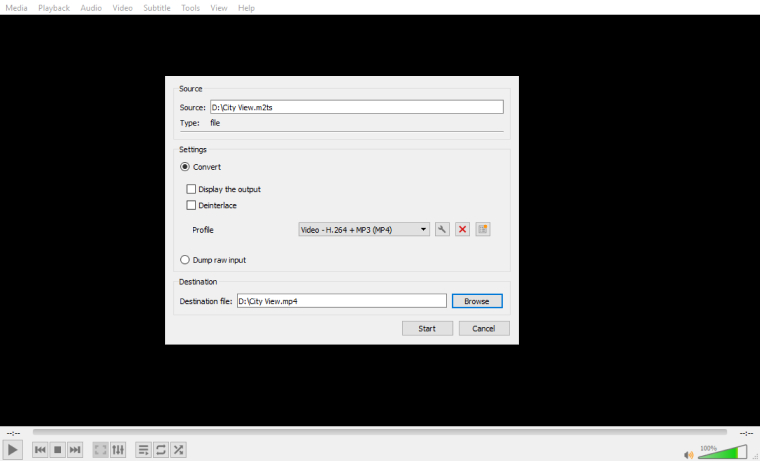Viewport: 760px width, 461px height.
Task: Cancel the Convert dialog
Action: [x=484, y=328]
